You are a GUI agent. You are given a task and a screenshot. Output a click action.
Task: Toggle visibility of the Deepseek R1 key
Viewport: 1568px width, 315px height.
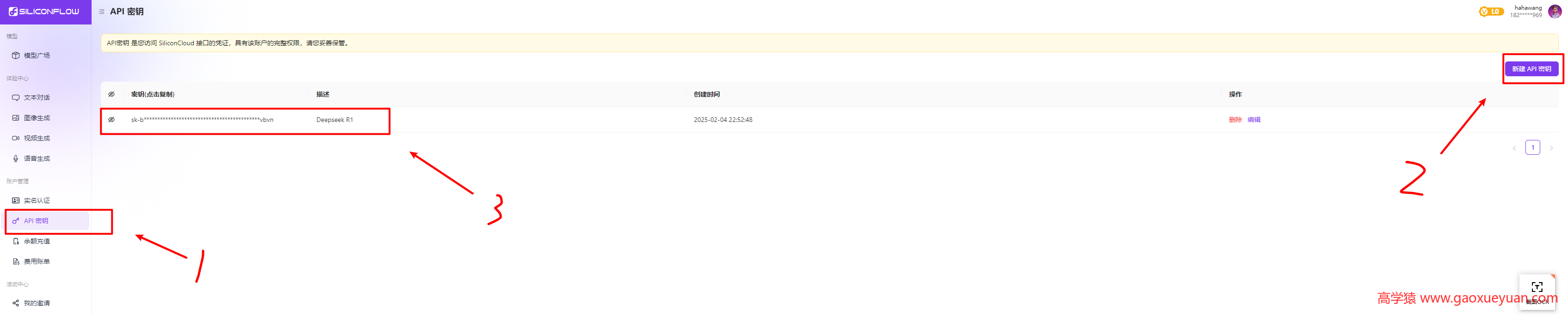pyautogui.click(x=111, y=120)
